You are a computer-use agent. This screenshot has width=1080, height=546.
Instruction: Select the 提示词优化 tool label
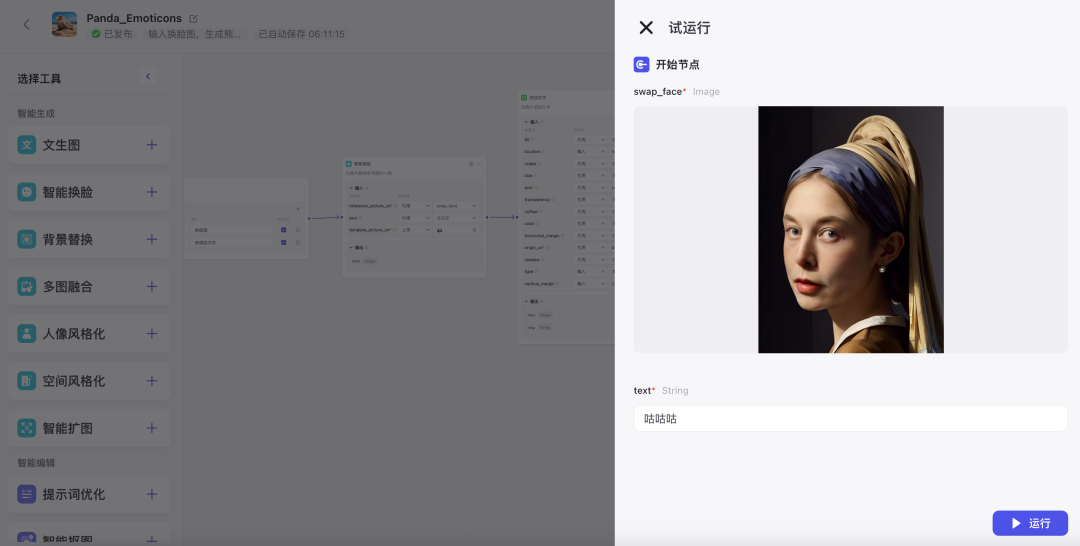pos(74,494)
